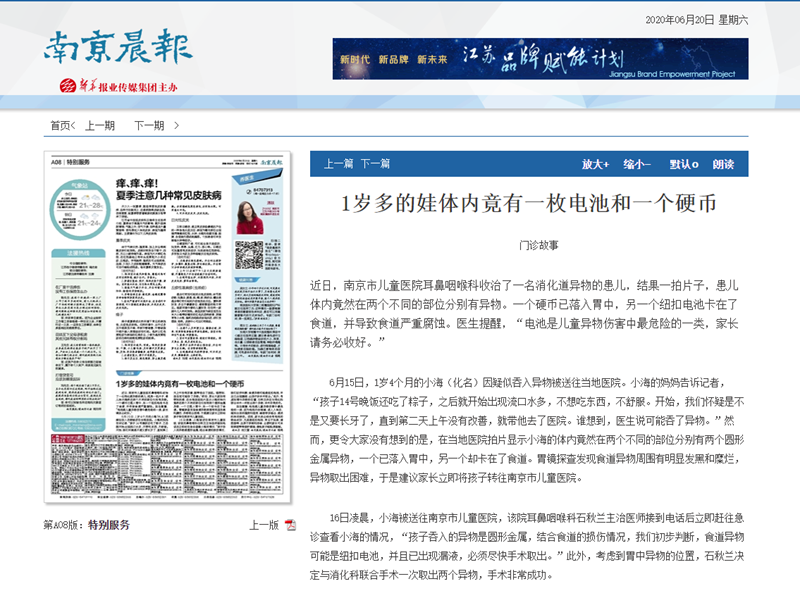Go to the 首页 home link
The height and width of the screenshot is (598, 800).
(x=60, y=126)
